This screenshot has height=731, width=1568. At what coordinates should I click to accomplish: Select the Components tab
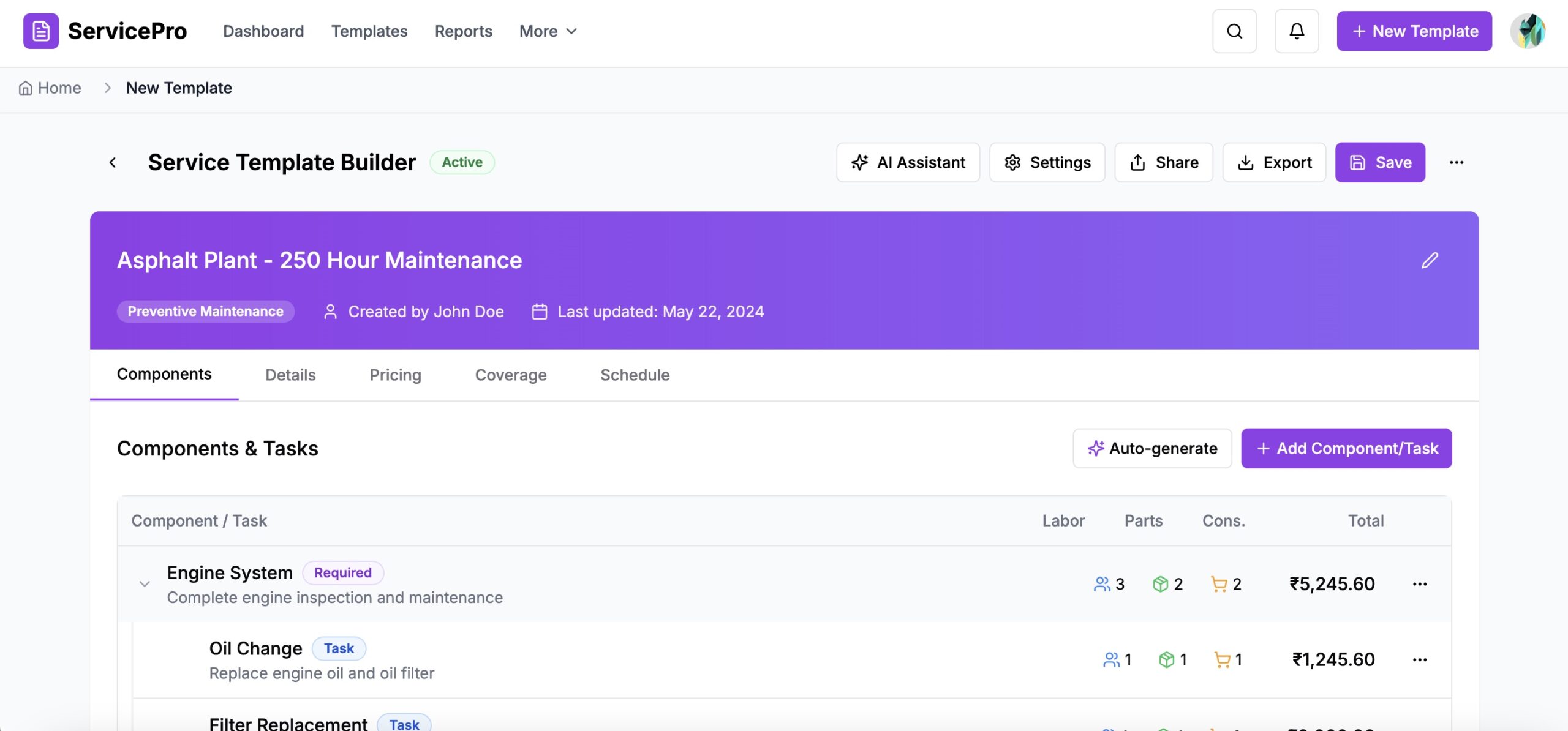164,375
